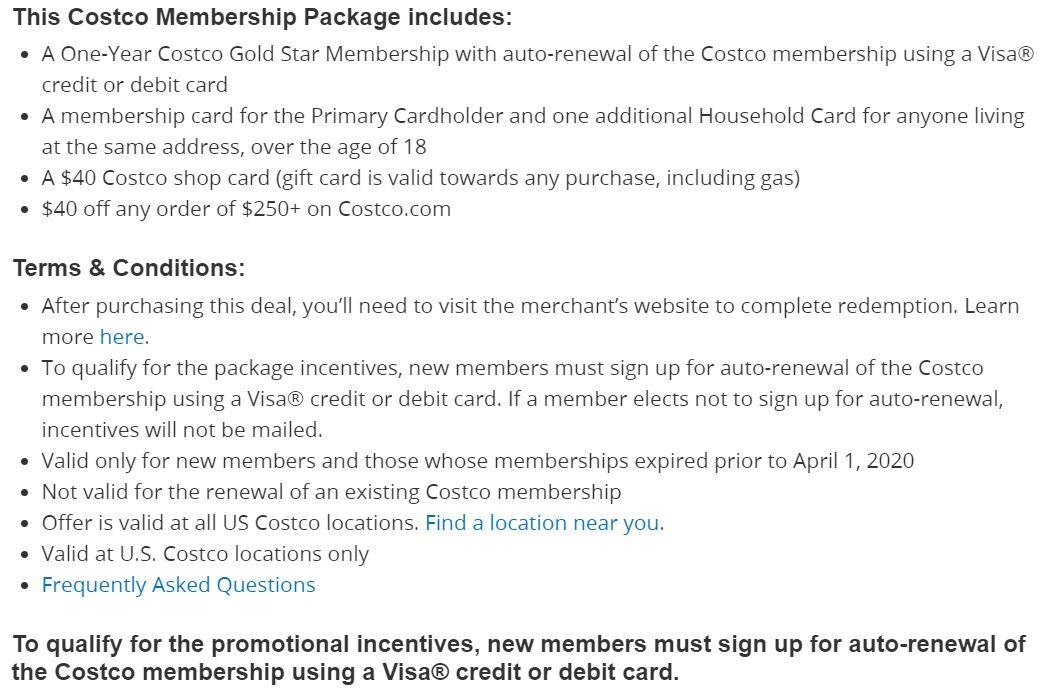The image size is (1040, 691).
Task: Open the Frequently Asked Questions link
Action: 178,585
